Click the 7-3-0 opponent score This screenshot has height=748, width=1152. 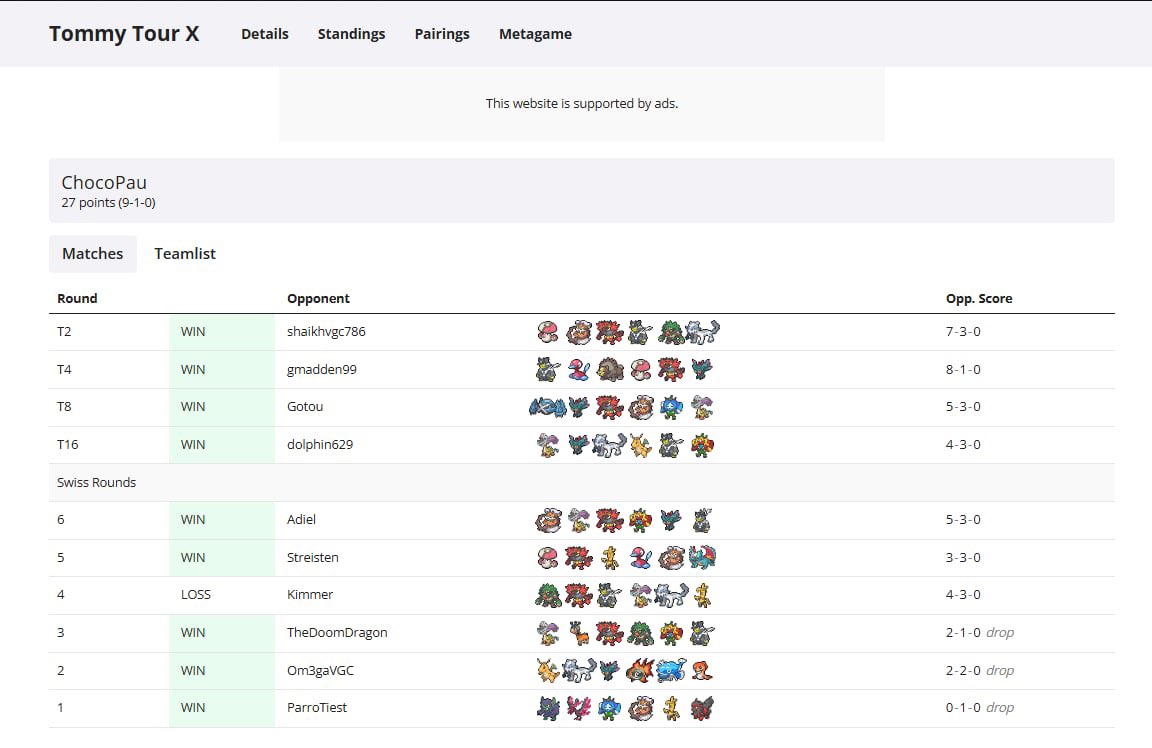(x=963, y=331)
